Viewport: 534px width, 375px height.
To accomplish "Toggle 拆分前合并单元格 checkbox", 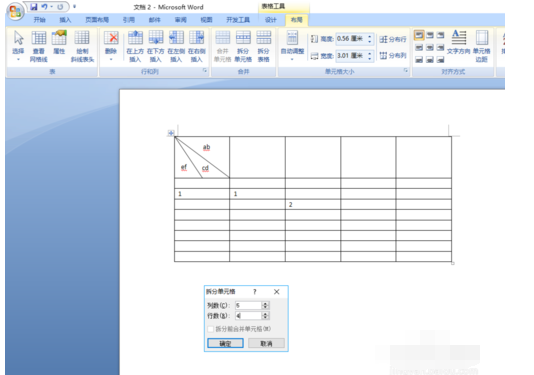I will click(x=210, y=329).
